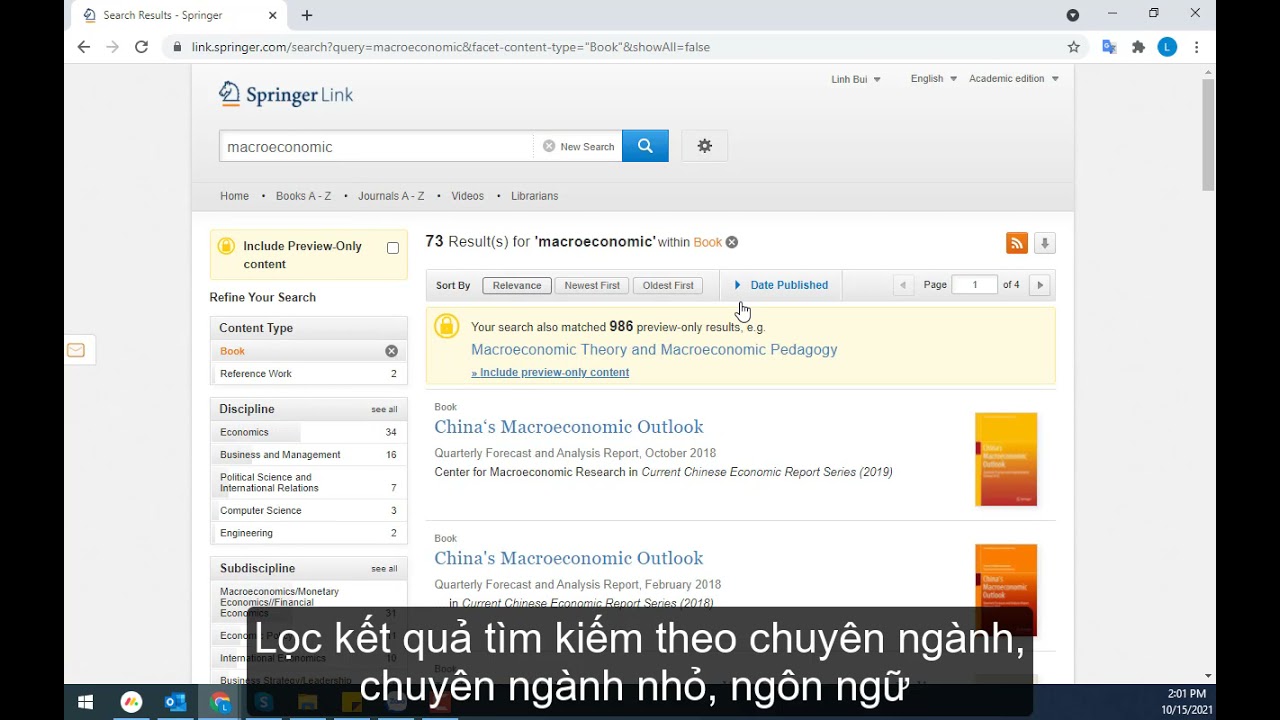Open the Academic edition dropdown
Viewport: 1280px width, 720px height.
coord(1014,79)
